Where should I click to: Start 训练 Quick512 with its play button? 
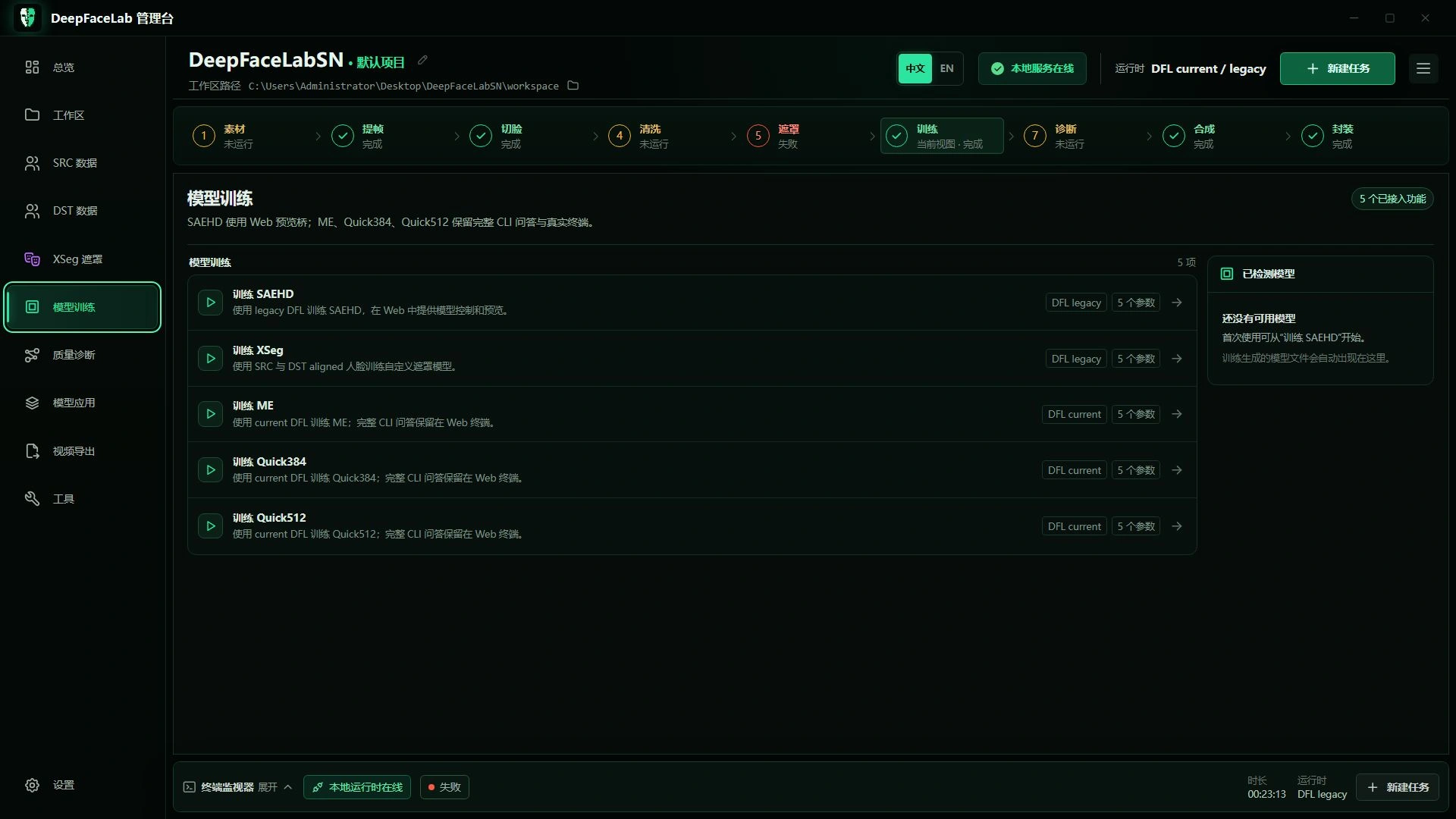point(210,526)
